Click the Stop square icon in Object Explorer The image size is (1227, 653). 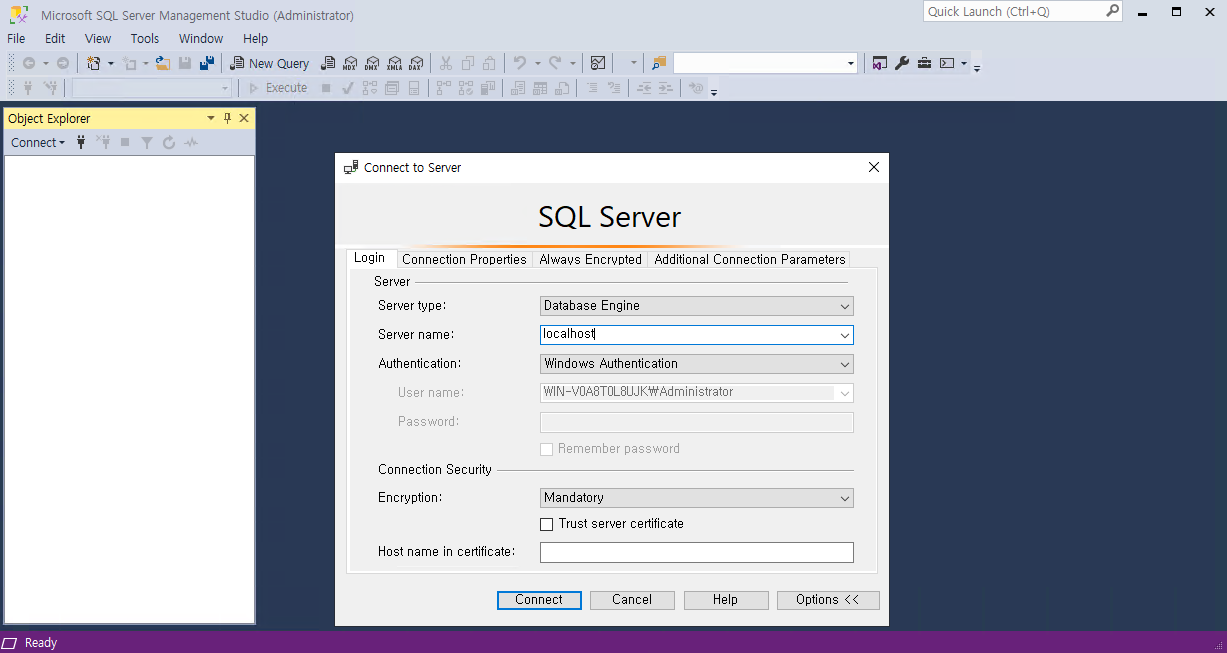click(125, 143)
